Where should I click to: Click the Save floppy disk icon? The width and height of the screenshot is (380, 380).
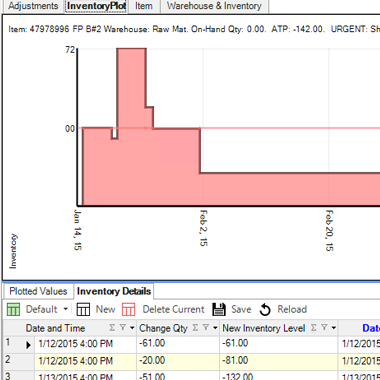pyautogui.click(x=219, y=309)
